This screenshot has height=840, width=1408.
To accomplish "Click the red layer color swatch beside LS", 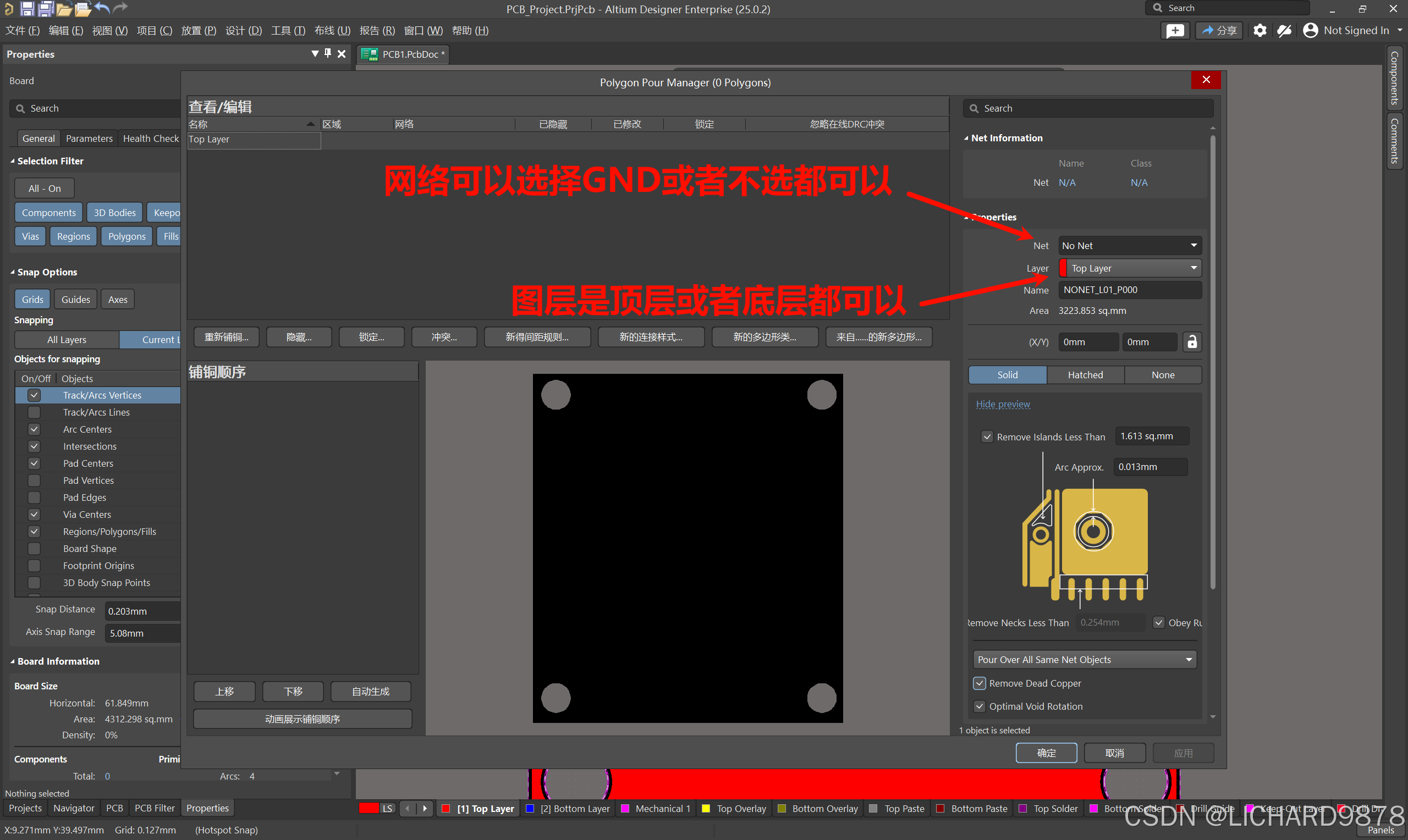I will 369,808.
